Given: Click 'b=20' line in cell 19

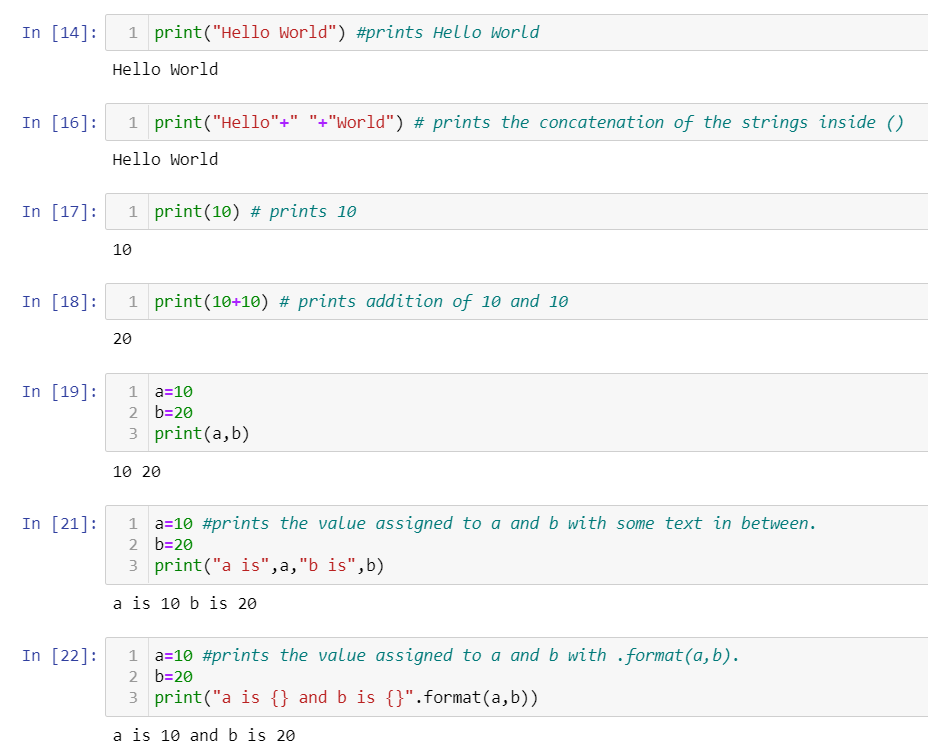Looking at the screenshot, I should [173, 413].
